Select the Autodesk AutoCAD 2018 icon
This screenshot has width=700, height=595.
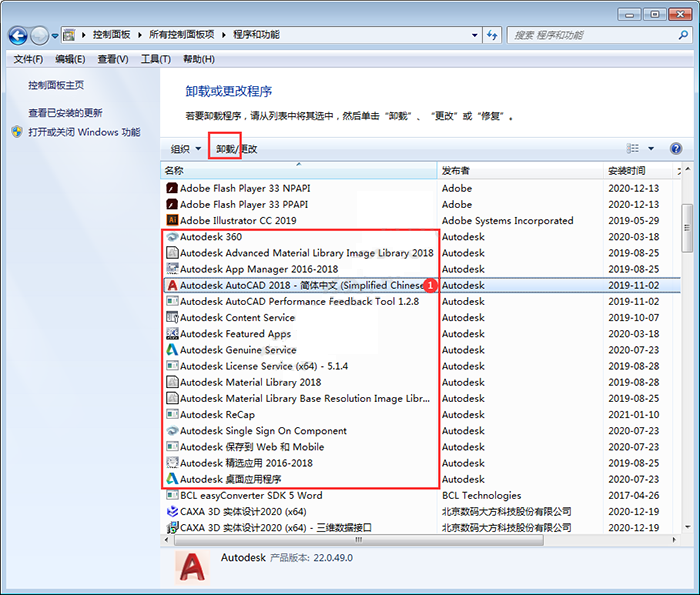coord(172,285)
